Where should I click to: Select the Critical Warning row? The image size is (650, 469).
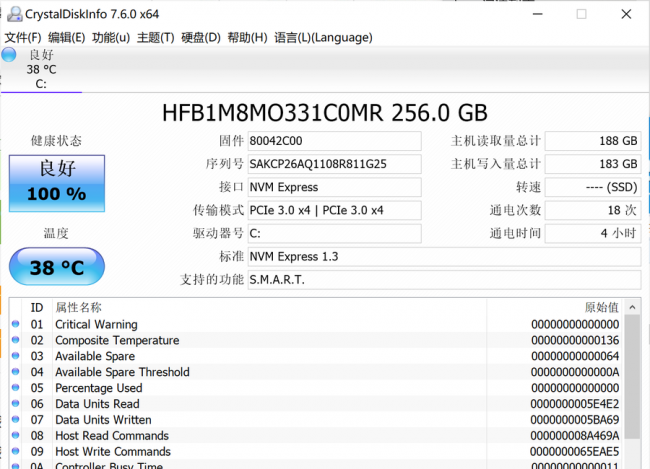[316, 324]
